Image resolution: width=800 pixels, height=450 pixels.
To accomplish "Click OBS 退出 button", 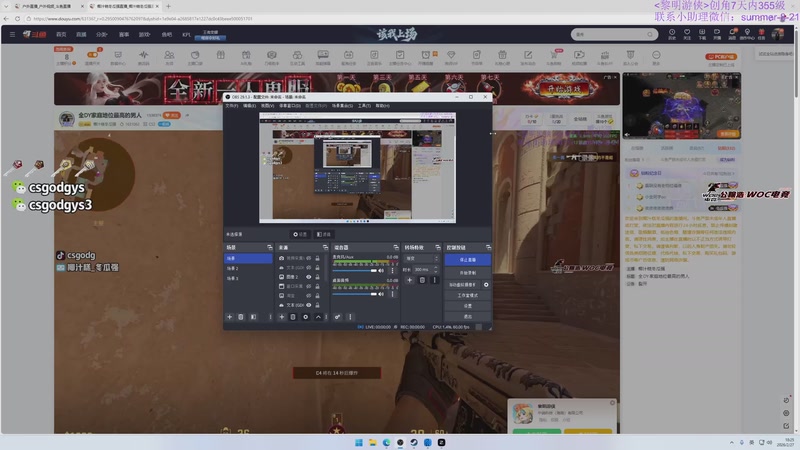I will (467, 316).
